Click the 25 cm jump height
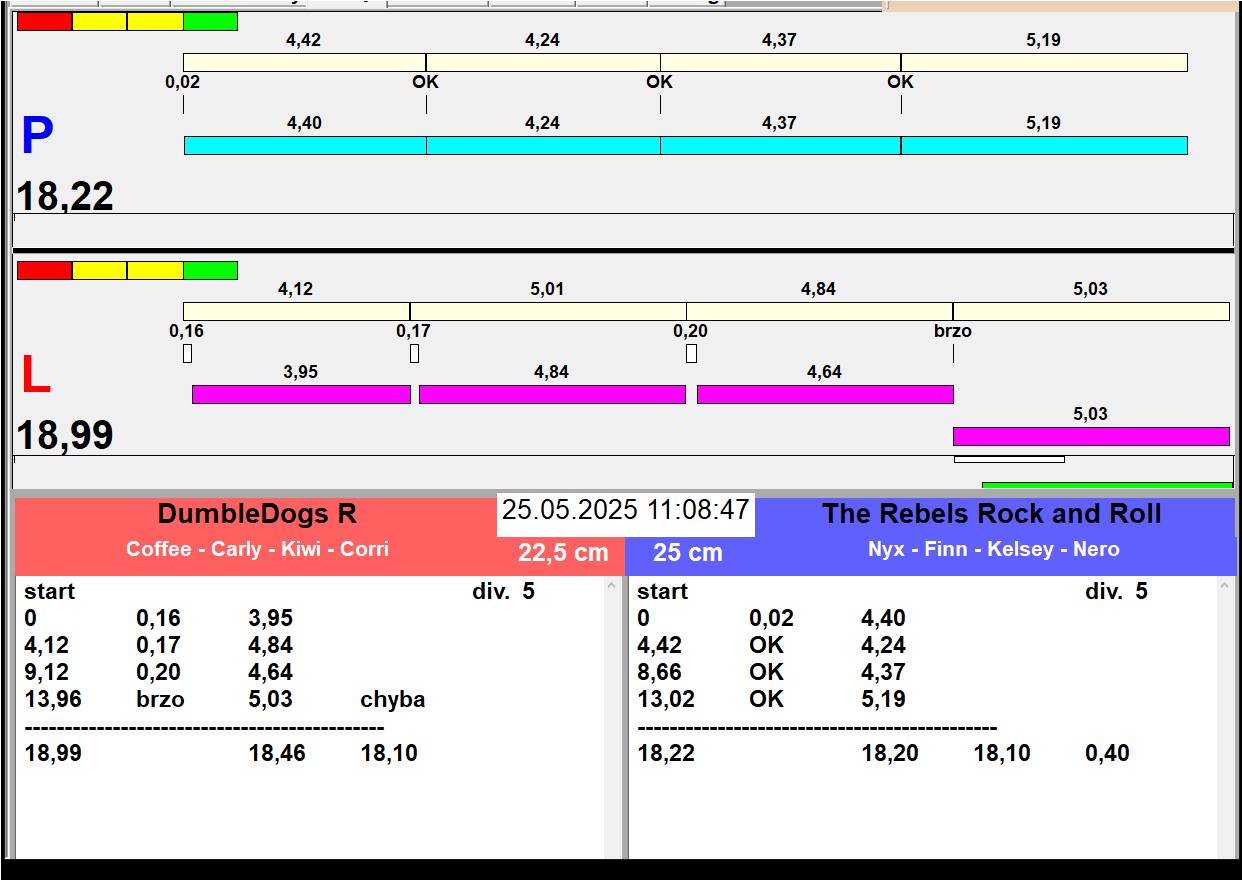The height and width of the screenshot is (880, 1242). (x=688, y=553)
